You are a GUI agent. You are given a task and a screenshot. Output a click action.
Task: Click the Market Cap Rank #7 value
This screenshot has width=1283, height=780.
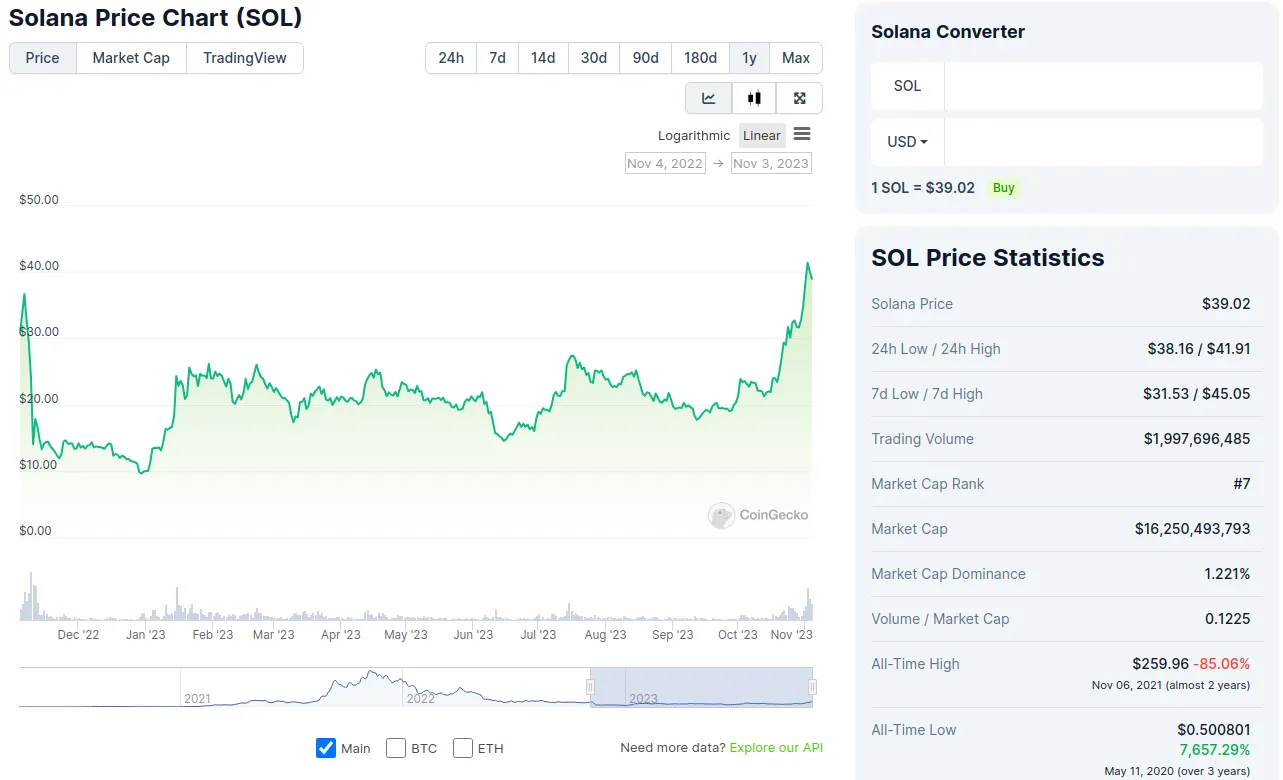tap(1241, 484)
